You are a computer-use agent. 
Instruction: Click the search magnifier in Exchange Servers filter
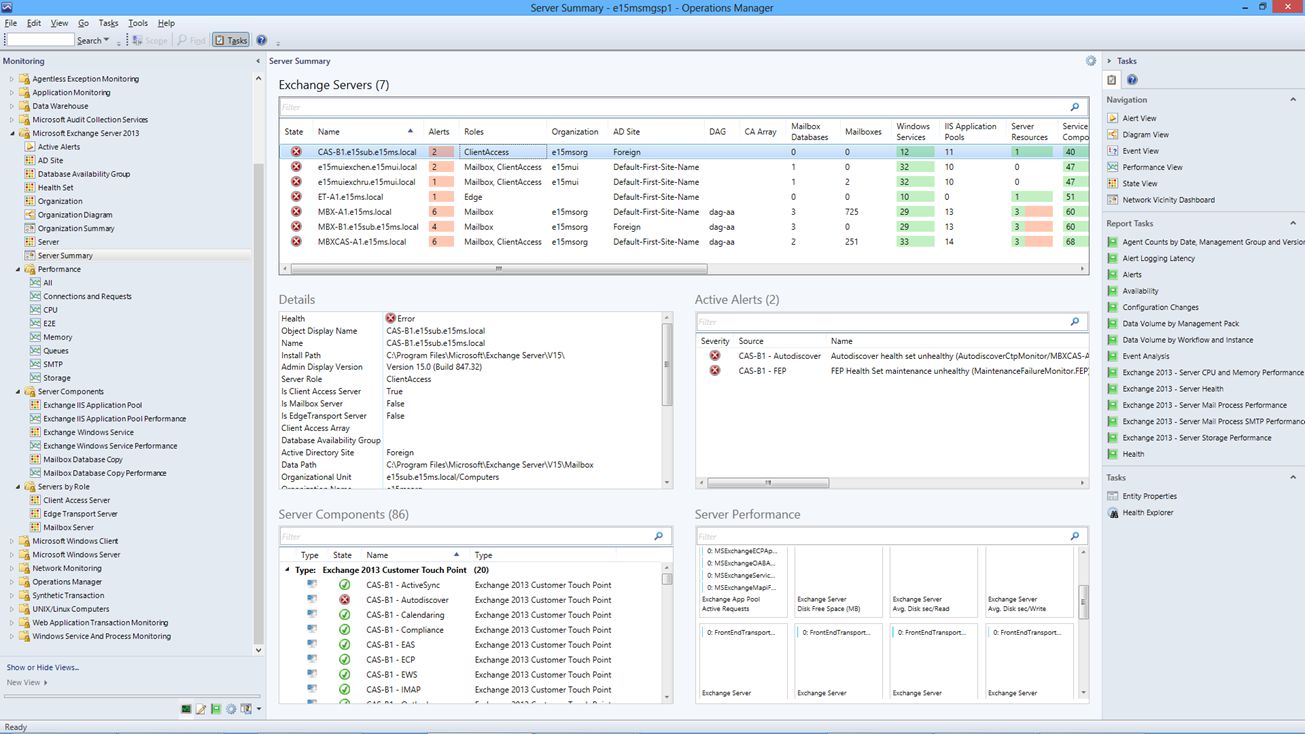(1075, 107)
